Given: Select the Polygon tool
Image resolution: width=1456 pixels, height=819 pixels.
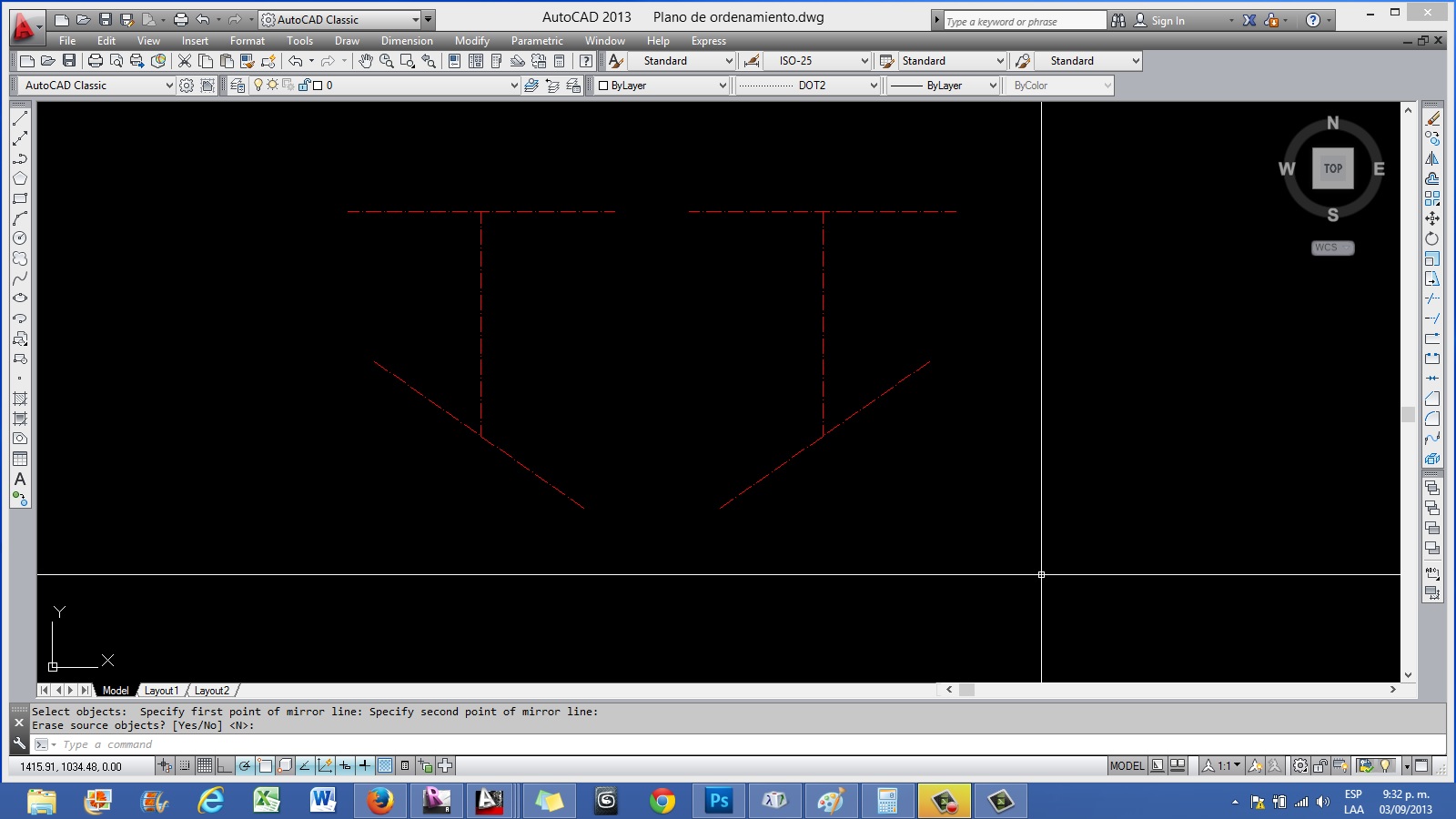Looking at the screenshot, I should coord(20,178).
